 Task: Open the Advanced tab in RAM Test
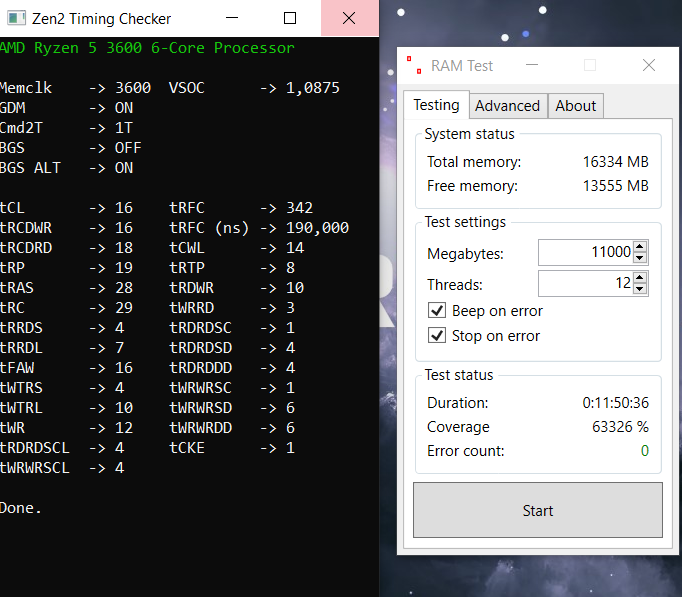508,106
